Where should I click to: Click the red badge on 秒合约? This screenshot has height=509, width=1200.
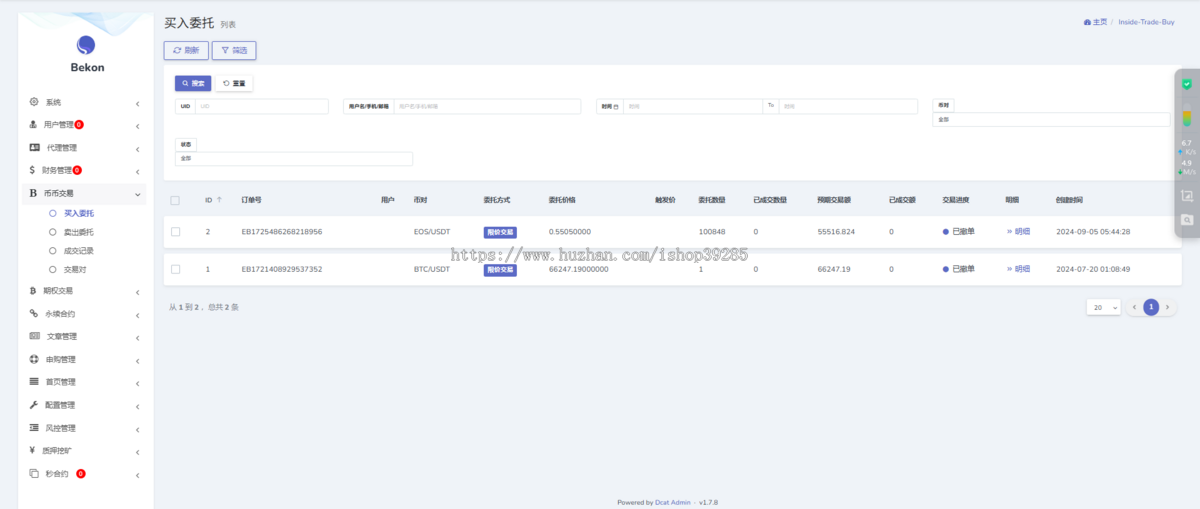[81, 473]
